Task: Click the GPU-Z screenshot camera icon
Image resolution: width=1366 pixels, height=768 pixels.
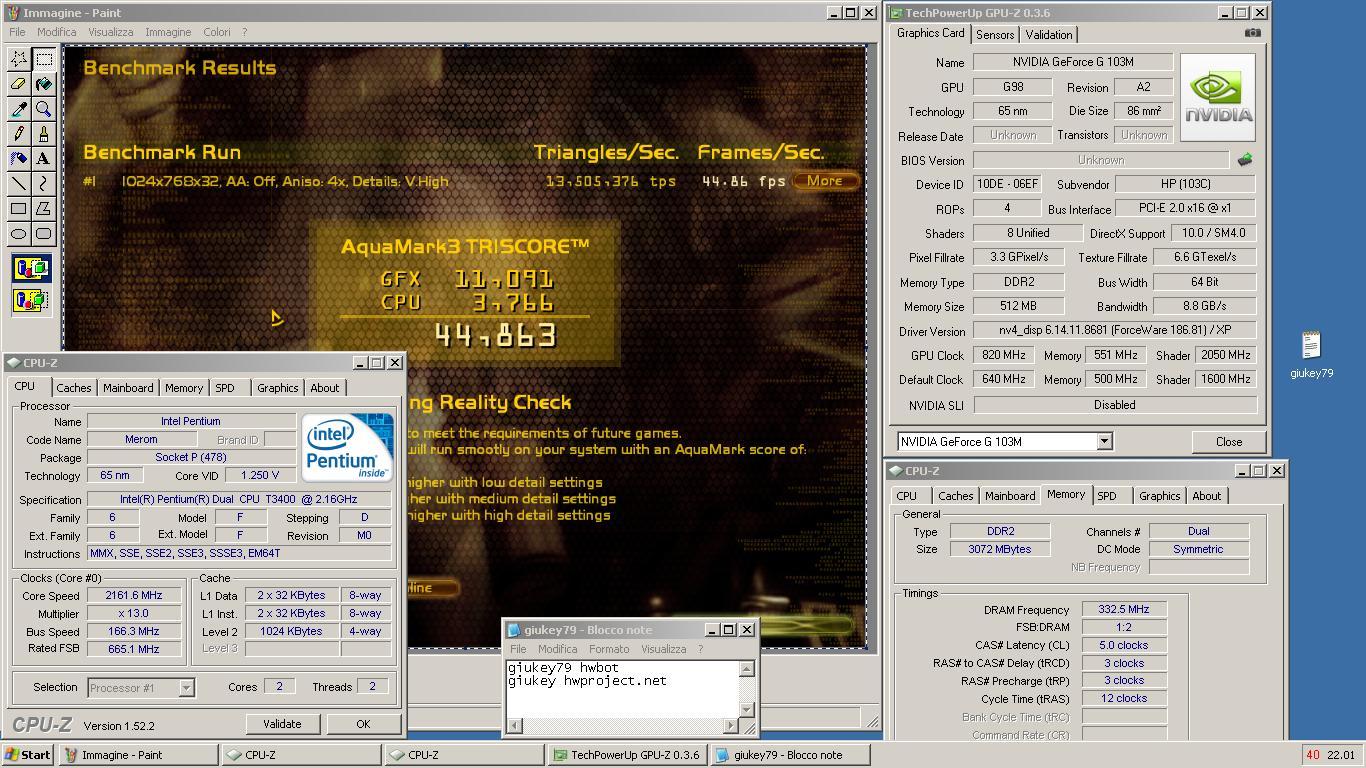Action: tap(1252, 33)
